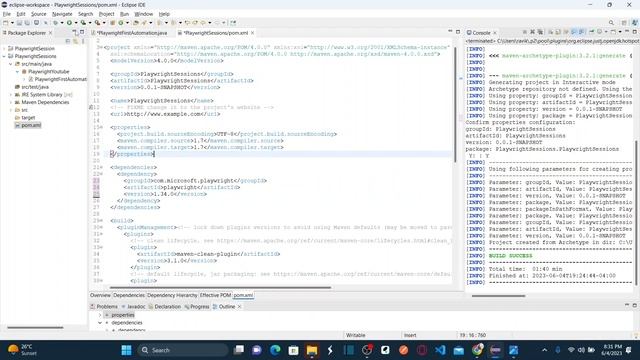Select the Java perspective icon
The image size is (640, 360).
click(635, 23)
